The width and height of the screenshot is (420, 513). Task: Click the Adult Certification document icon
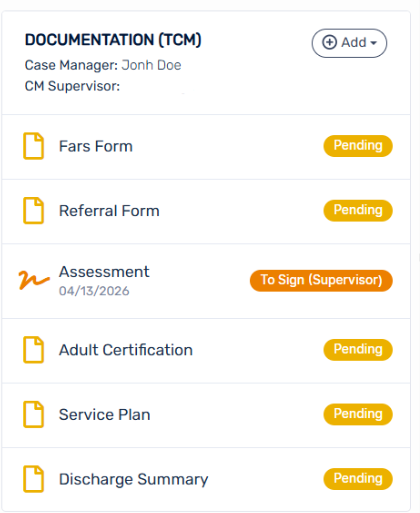point(33,350)
